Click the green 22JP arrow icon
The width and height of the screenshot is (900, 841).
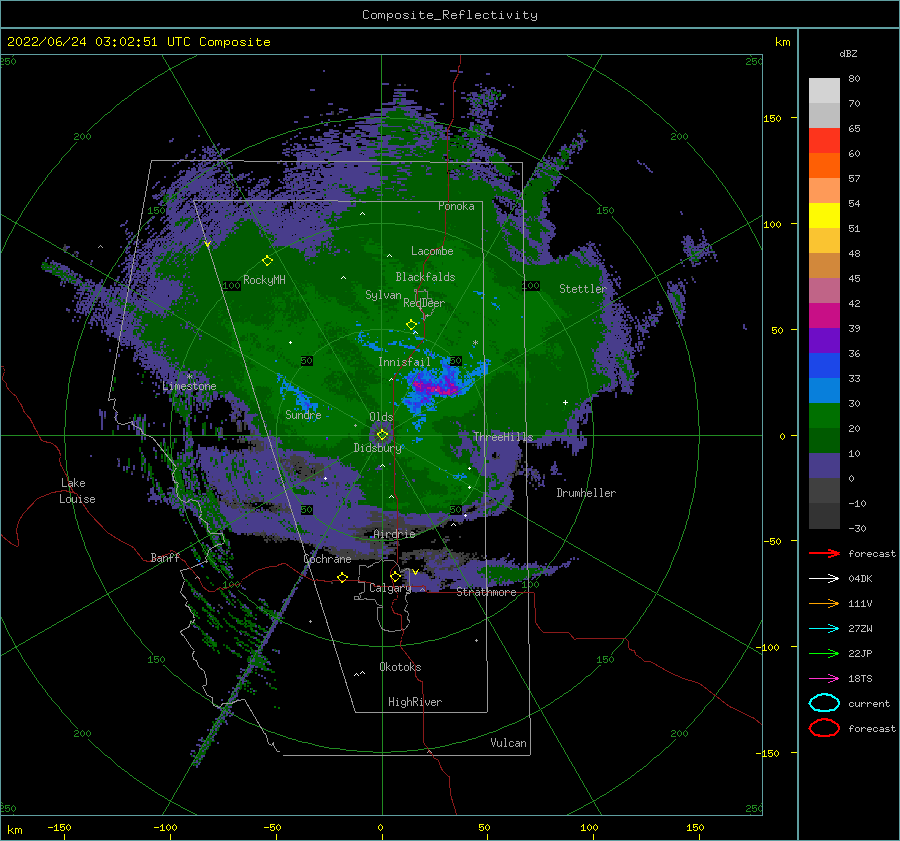point(824,653)
